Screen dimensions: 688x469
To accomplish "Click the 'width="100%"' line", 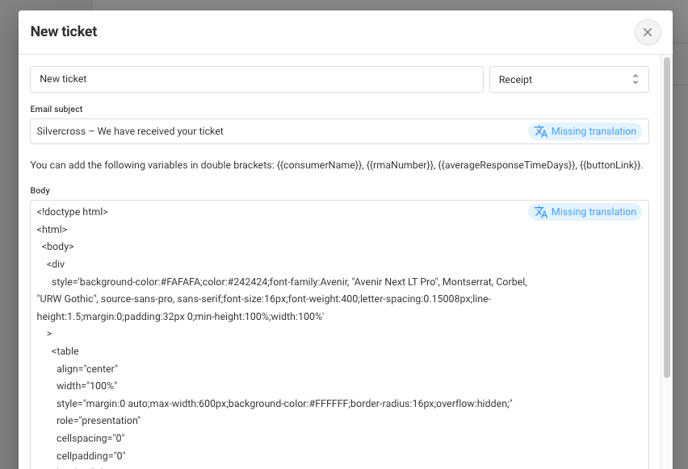I will coord(87,386).
